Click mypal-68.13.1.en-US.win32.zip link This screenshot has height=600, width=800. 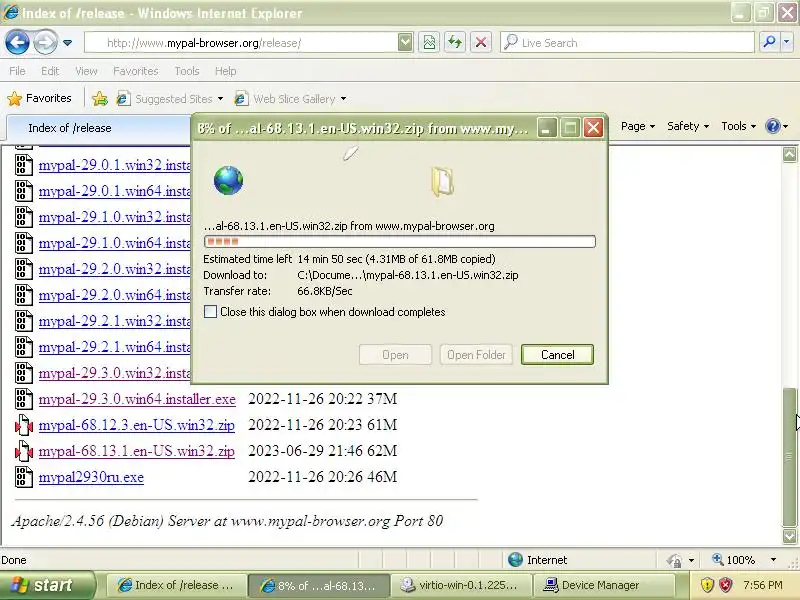click(x=137, y=451)
